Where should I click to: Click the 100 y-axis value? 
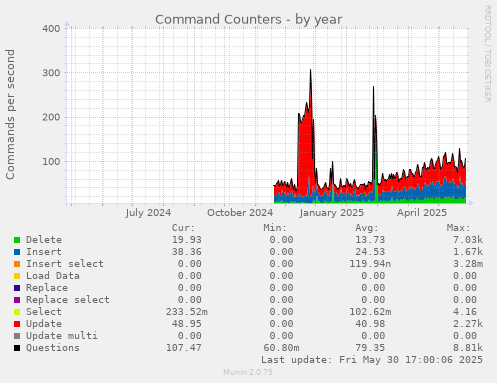point(51,162)
